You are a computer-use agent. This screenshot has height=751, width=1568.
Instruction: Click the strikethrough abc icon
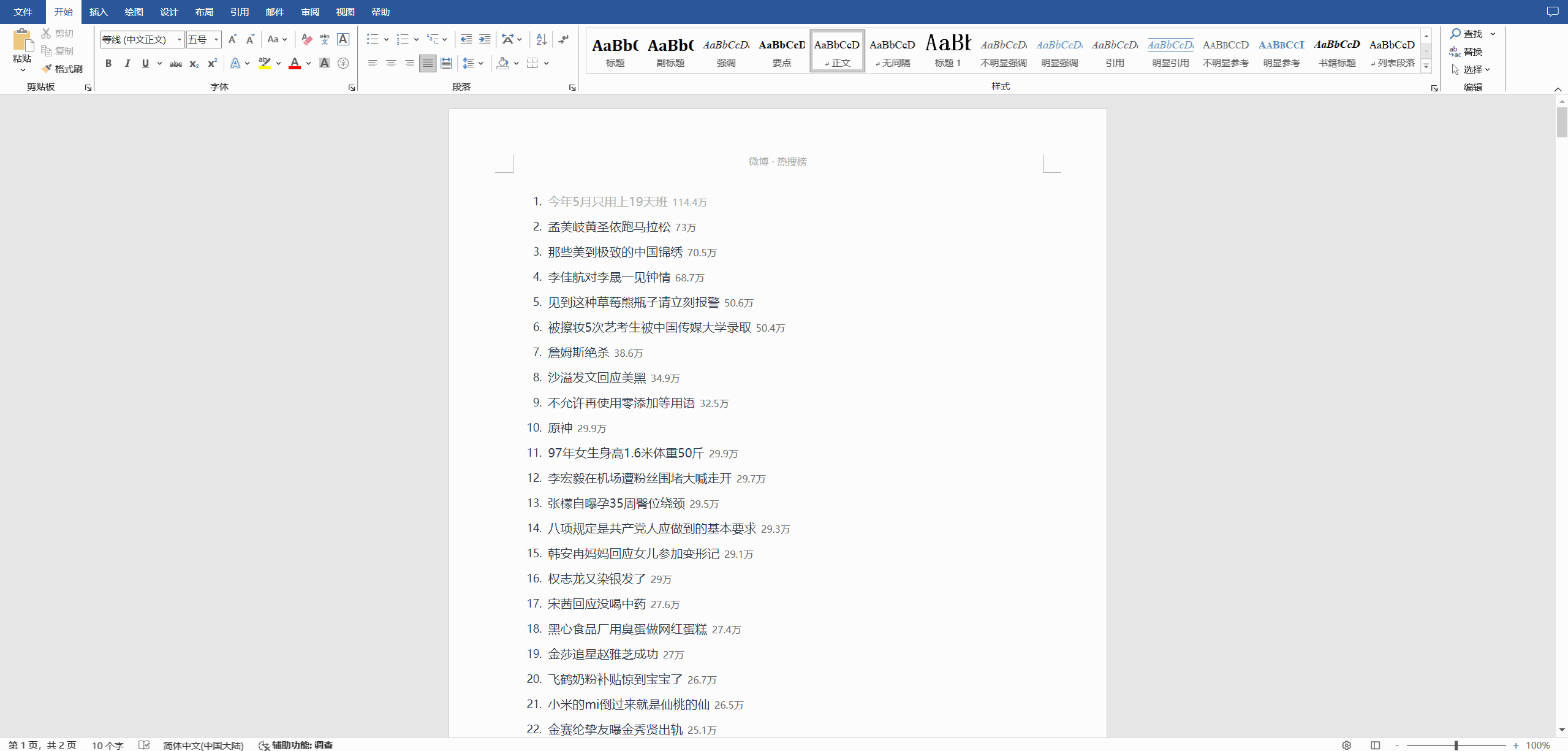tap(176, 63)
